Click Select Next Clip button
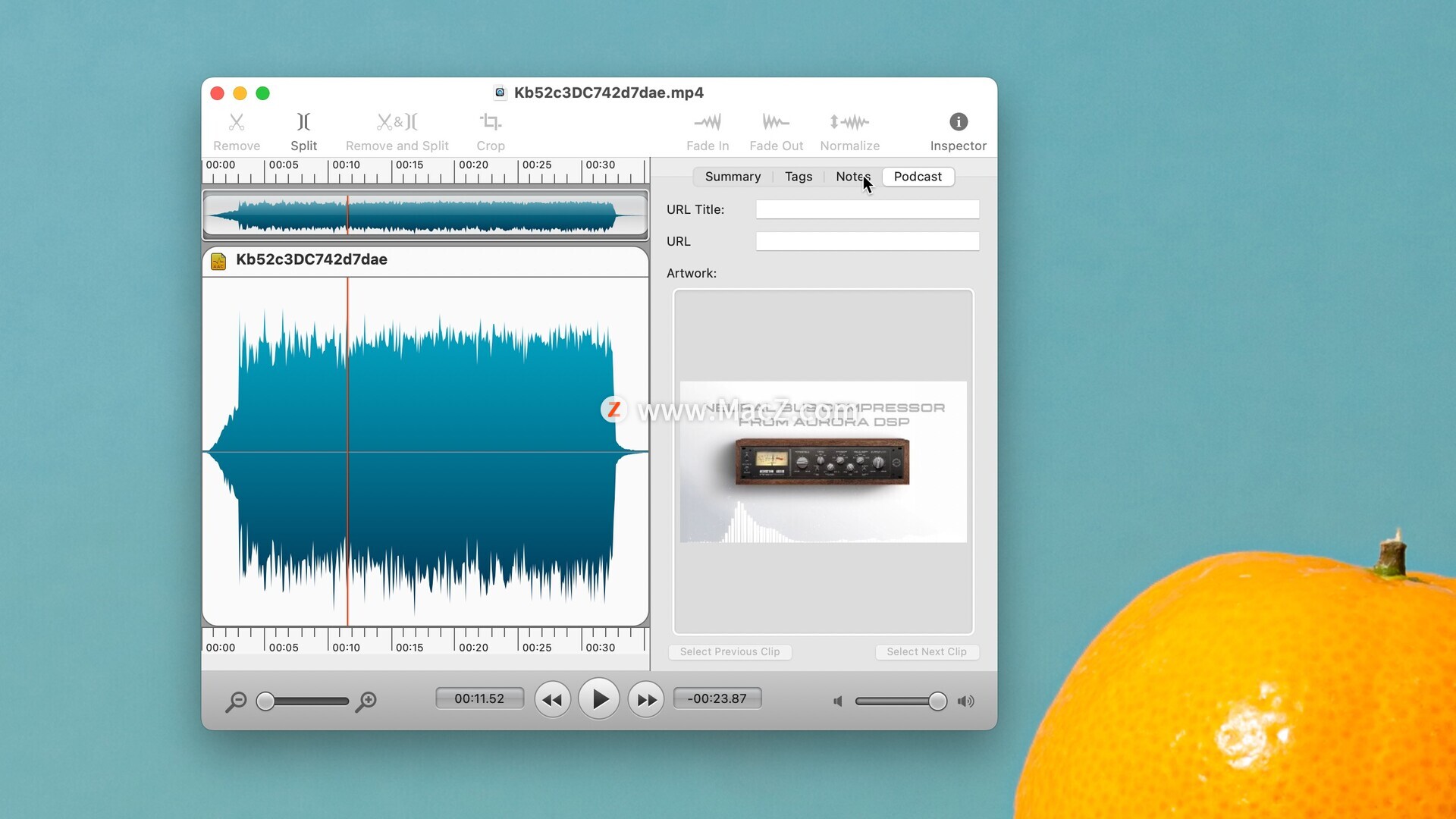 (x=927, y=652)
